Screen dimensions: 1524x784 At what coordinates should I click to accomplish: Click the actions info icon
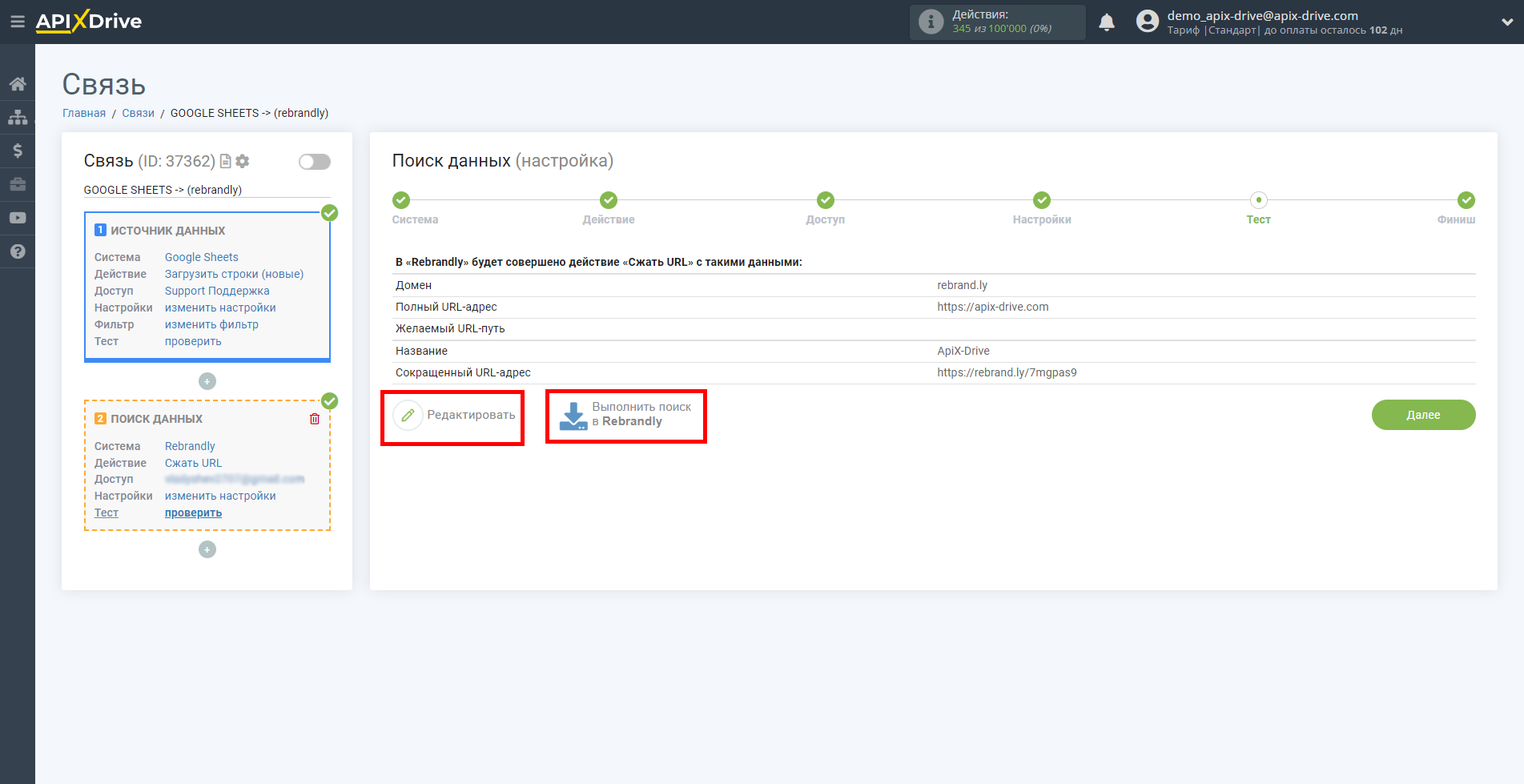click(x=931, y=22)
